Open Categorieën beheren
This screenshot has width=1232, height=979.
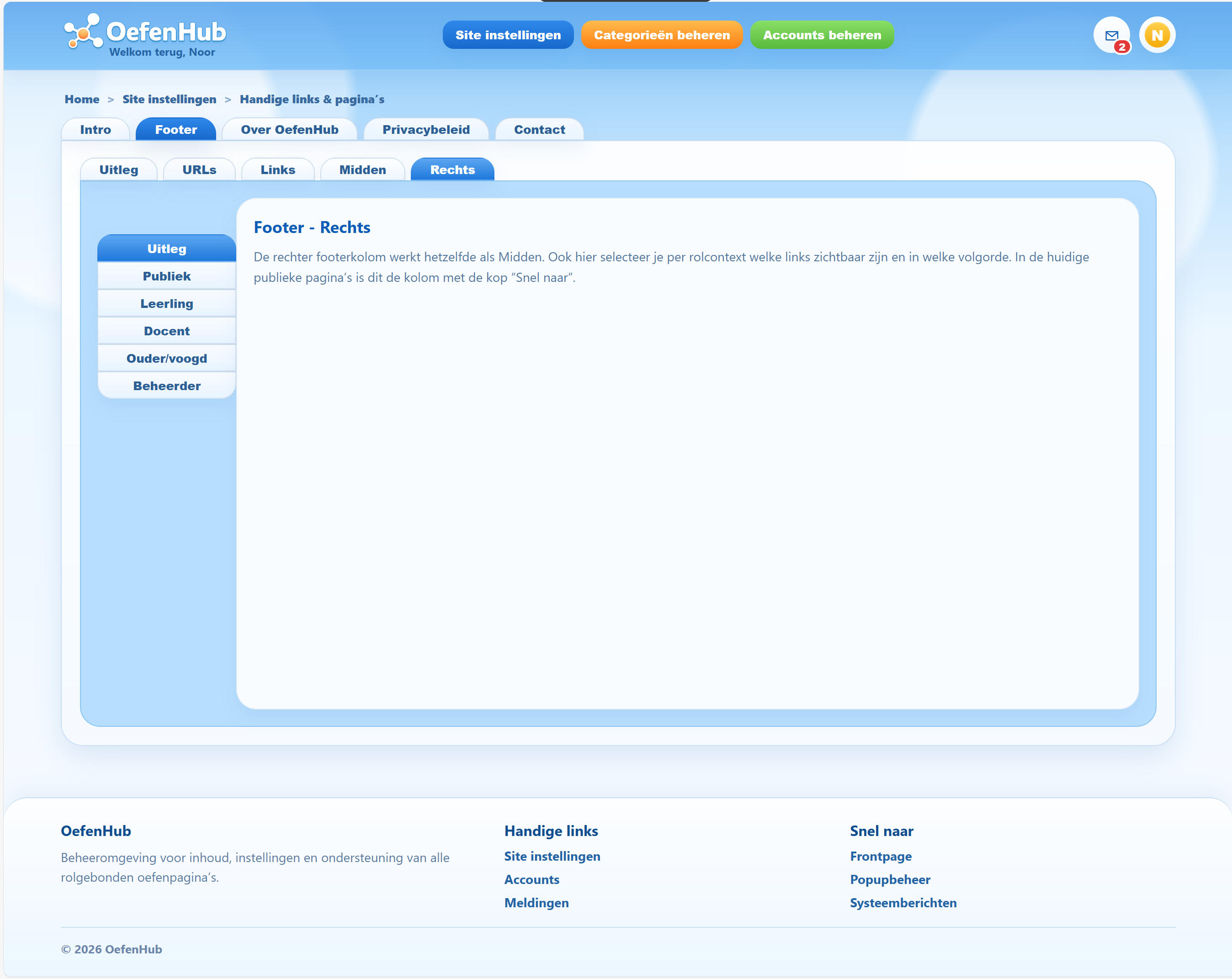[x=662, y=35]
